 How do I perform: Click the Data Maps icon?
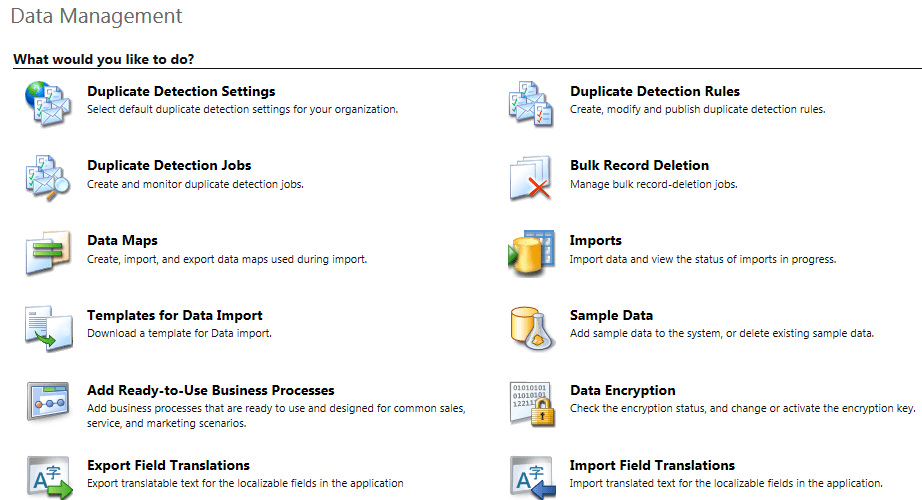click(48, 251)
